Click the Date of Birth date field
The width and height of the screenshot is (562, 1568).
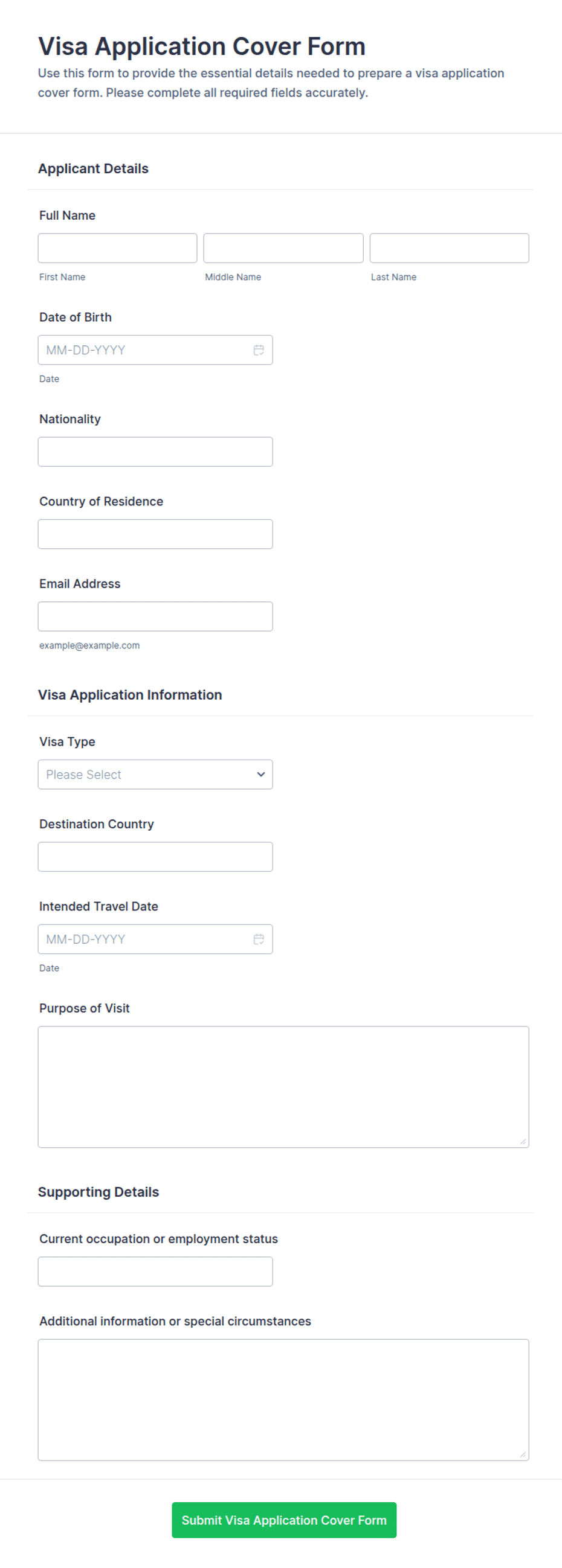pyautogui.click(x=155, y=350)
